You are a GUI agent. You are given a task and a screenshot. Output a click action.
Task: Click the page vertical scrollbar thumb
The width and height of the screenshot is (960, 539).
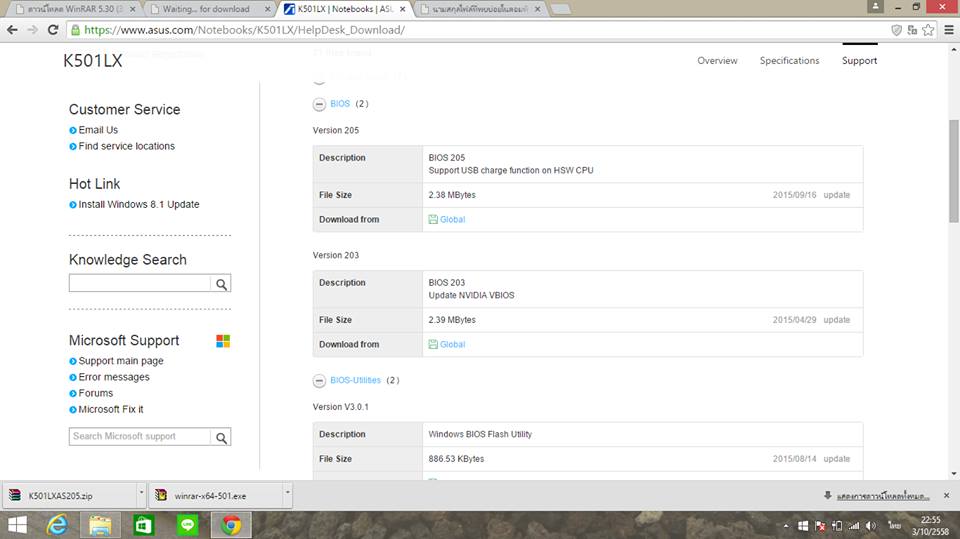point(954,172)
